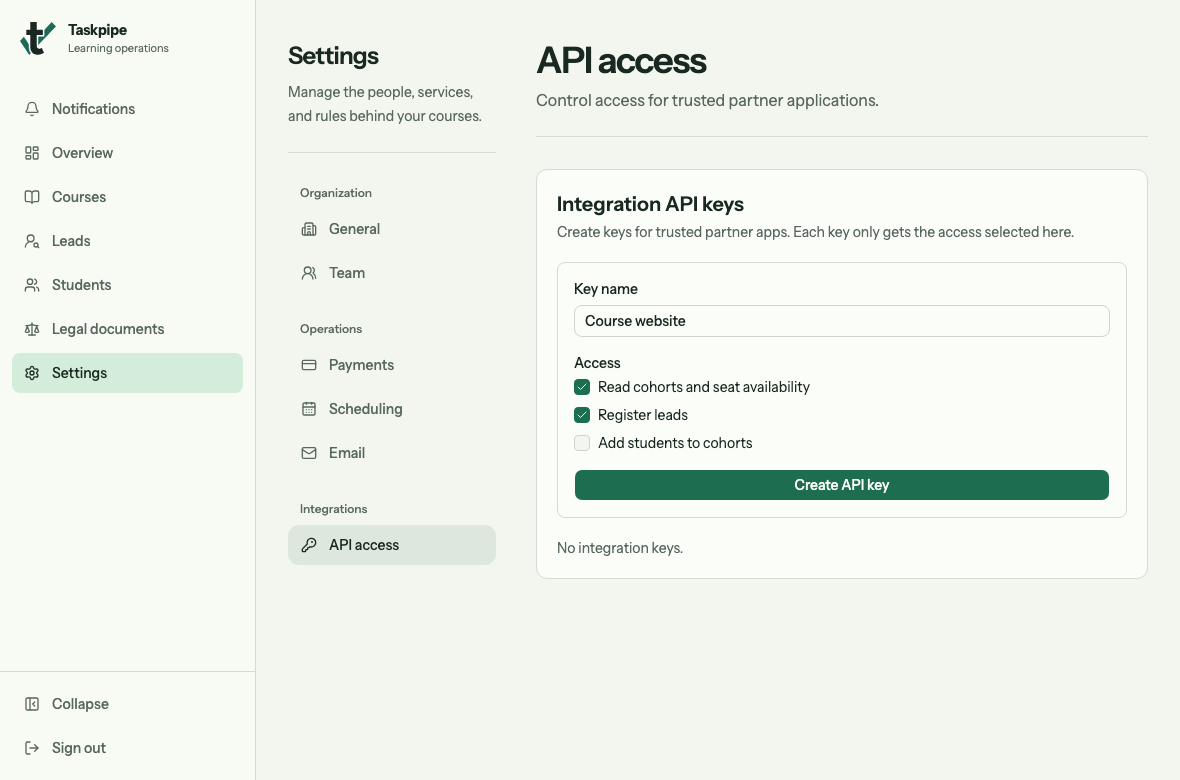The image size is (1180, 780).
Task: Select Settings in the sidebar
Action: pyautogui.click(x=127, y=373)
